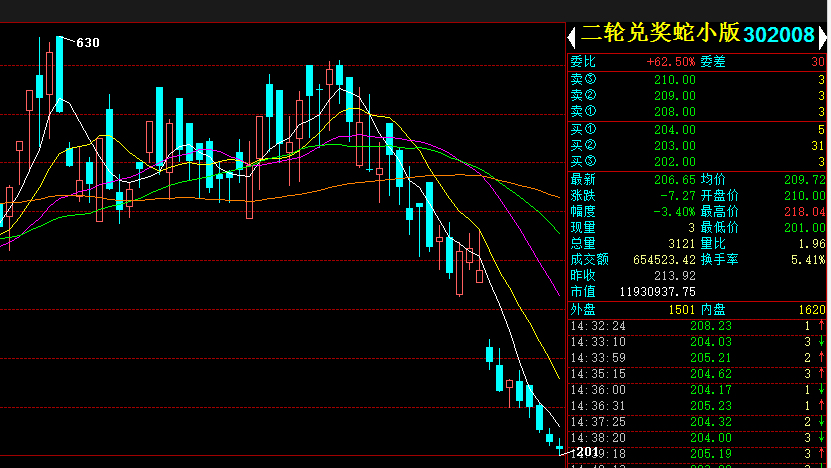This screenshot has width=831, height=468.
Task: Click the 量比 value 1.96
Action: 812,244
